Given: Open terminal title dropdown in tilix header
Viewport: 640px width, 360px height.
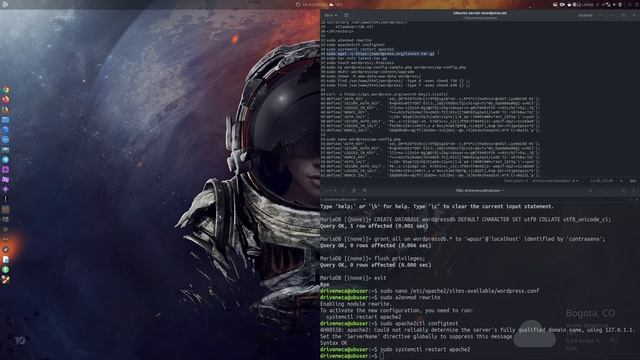Looking at the screenshot, I should coord(480,190).
